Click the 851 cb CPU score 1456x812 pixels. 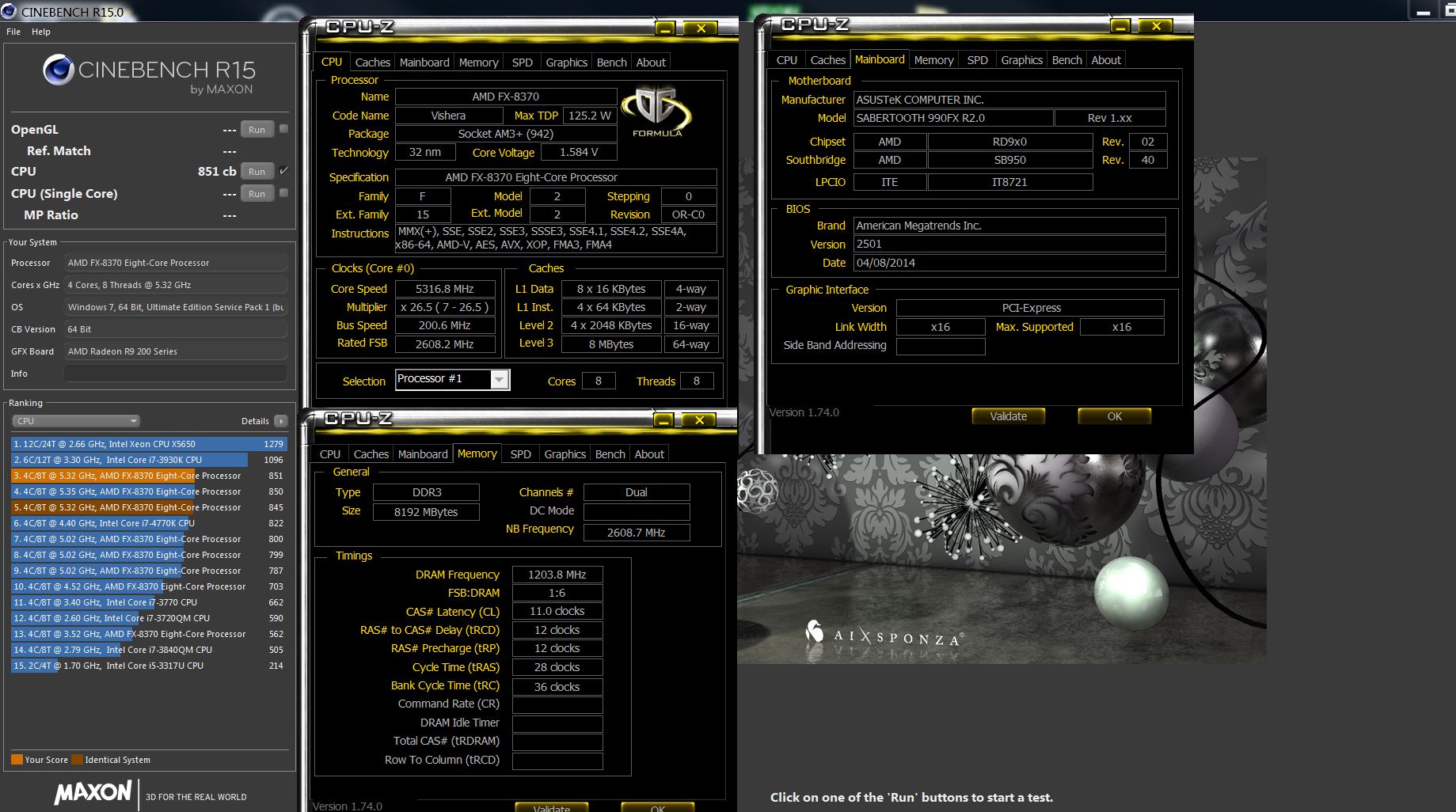coord(217,172)
